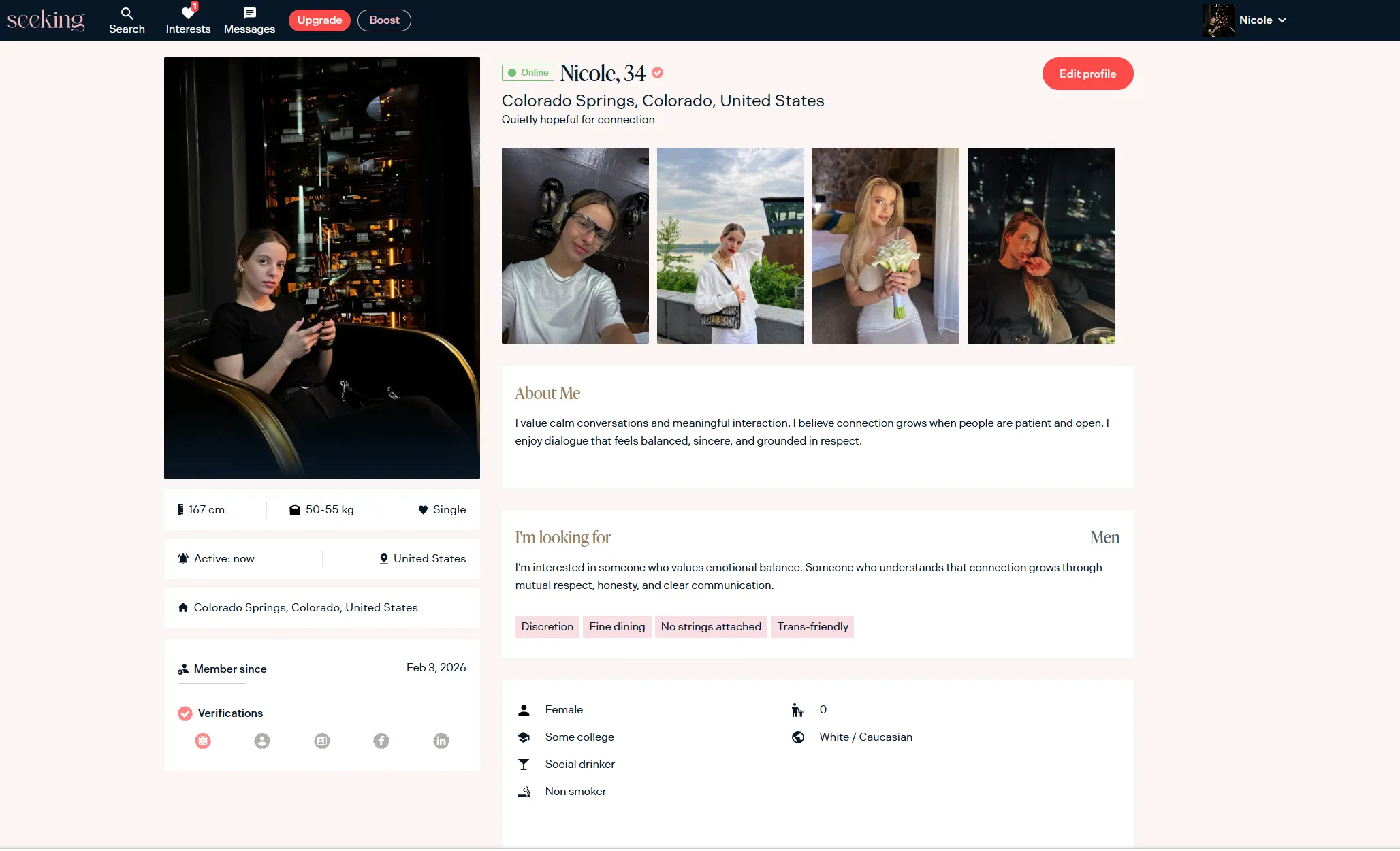Click the Upgrade button
The image size is (1400, 851).
point(319,20)
